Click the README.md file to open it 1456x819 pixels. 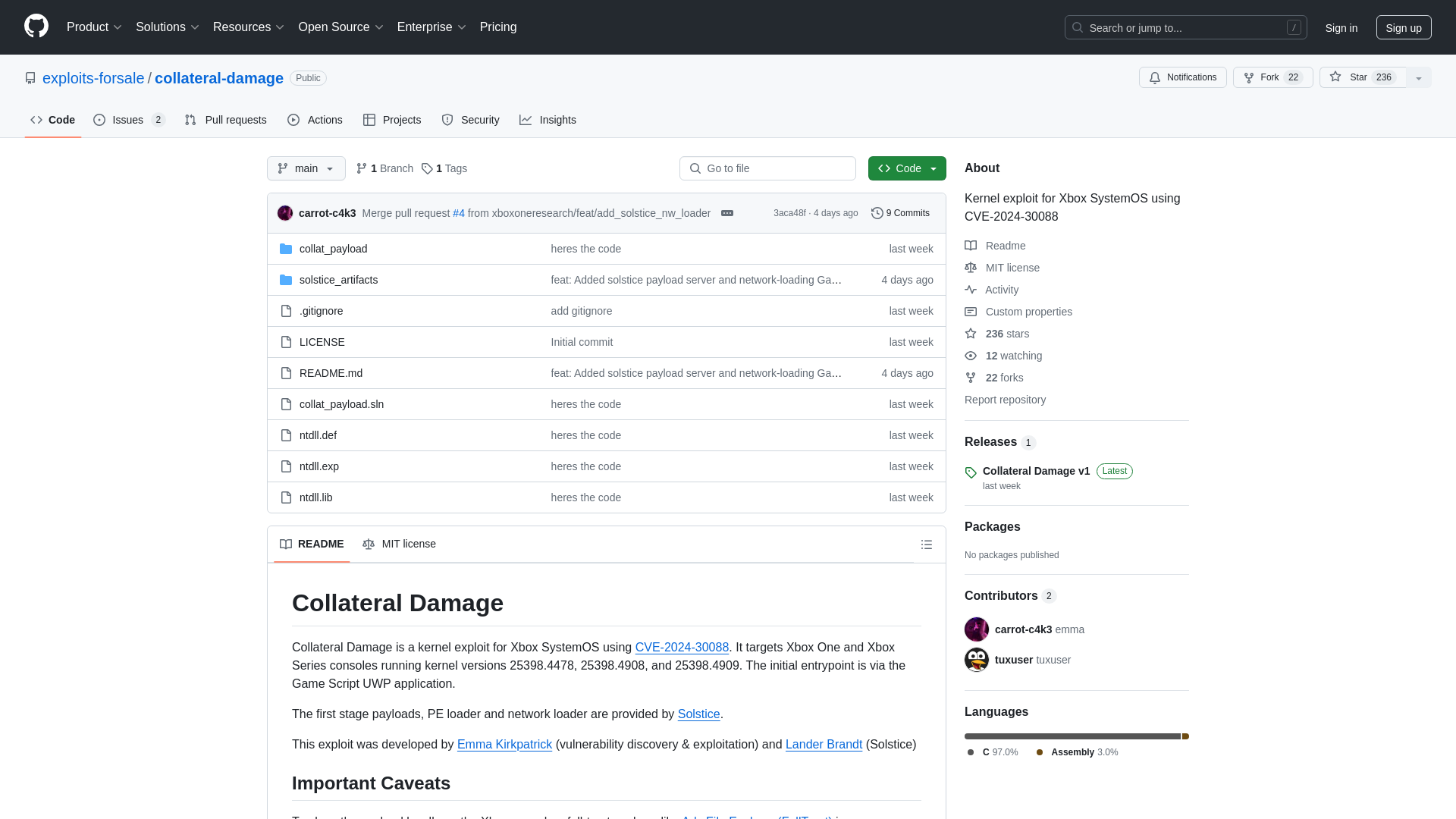[330, 372]
